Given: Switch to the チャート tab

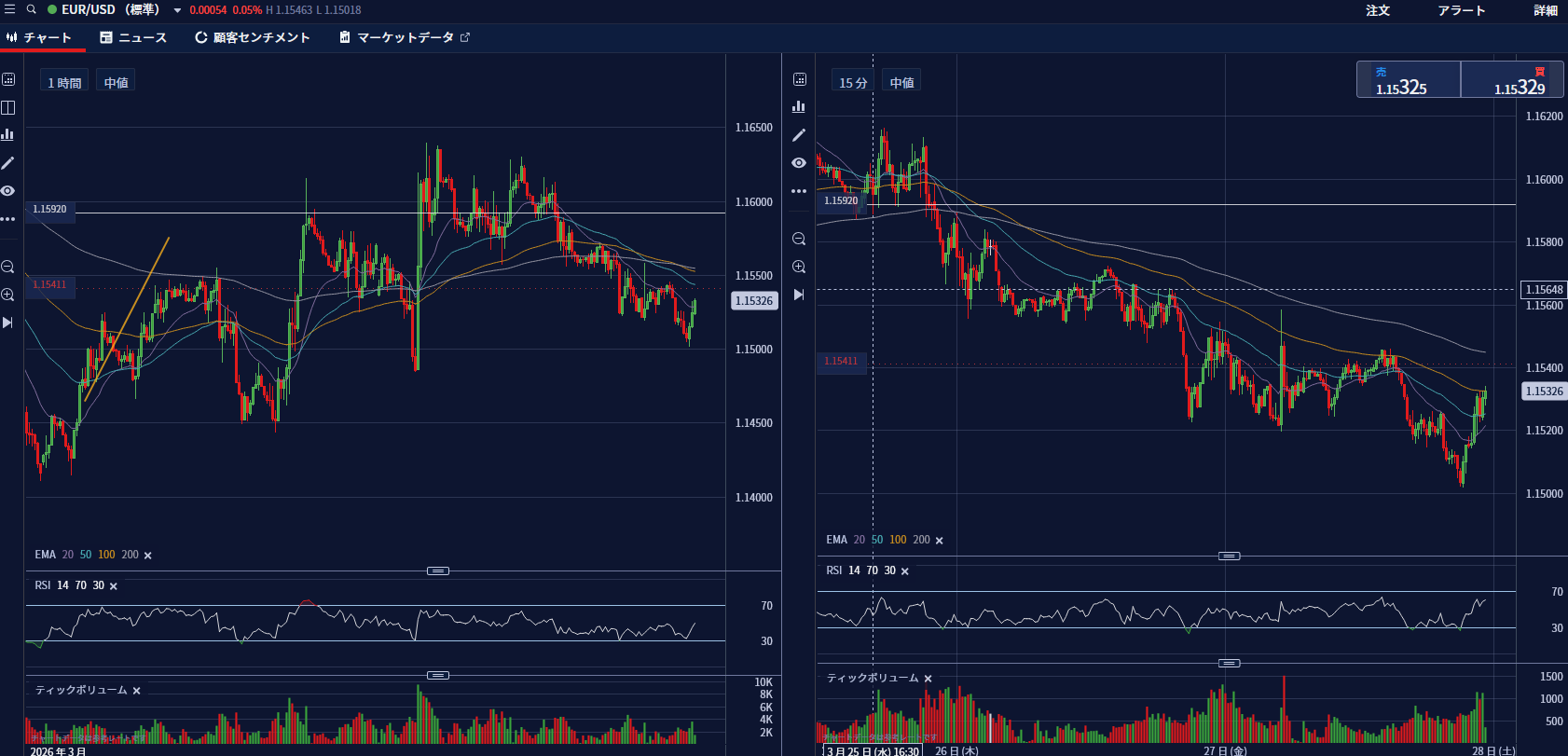Looking at the screenshot, I should 39,37.
